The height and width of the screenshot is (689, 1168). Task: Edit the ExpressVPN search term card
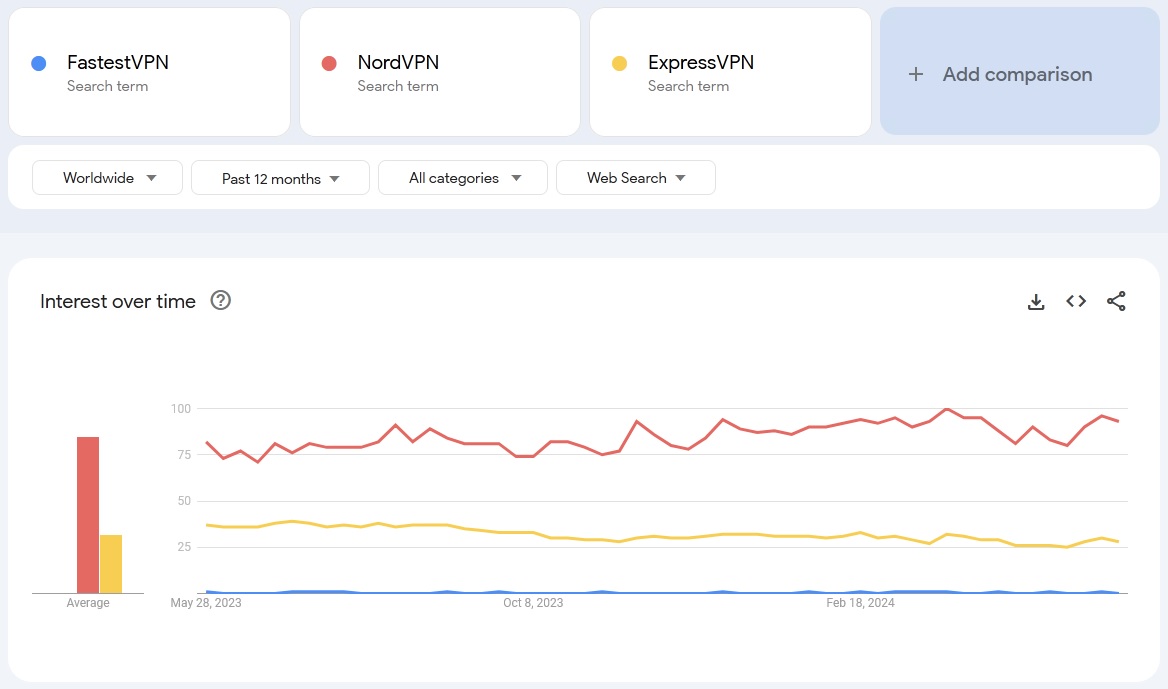[730, 72]
